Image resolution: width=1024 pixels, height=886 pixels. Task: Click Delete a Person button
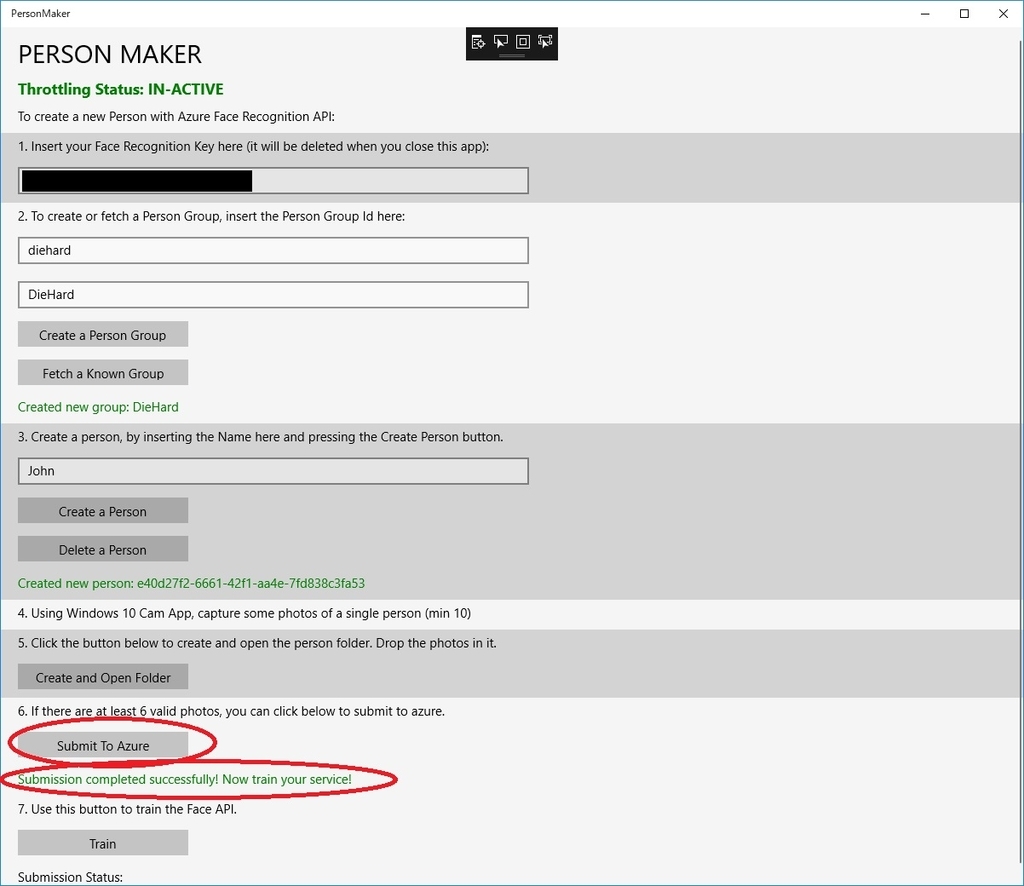(x=103, y=550)
